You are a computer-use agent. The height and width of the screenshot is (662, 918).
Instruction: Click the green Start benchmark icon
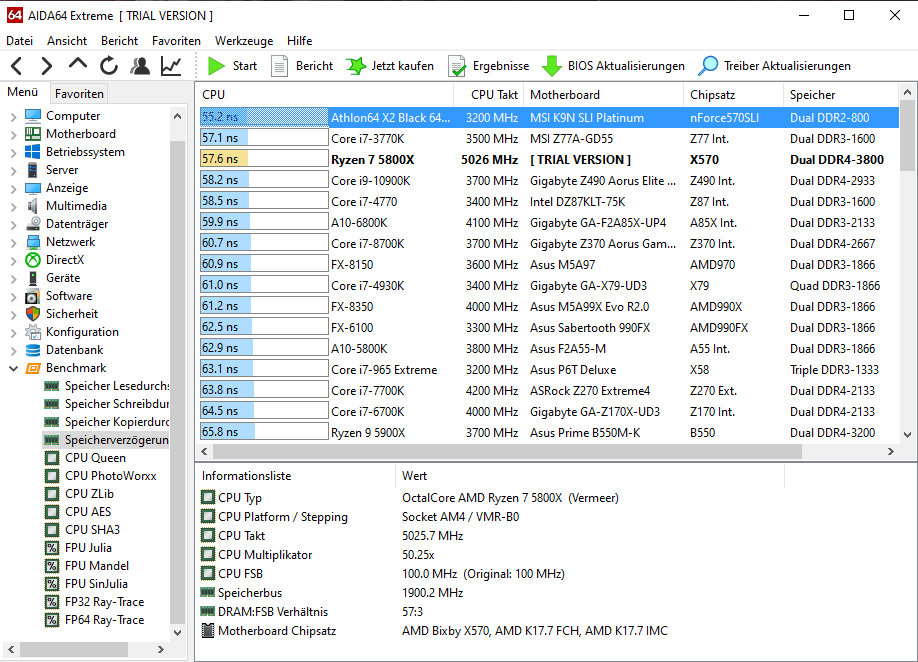[216, 66]
